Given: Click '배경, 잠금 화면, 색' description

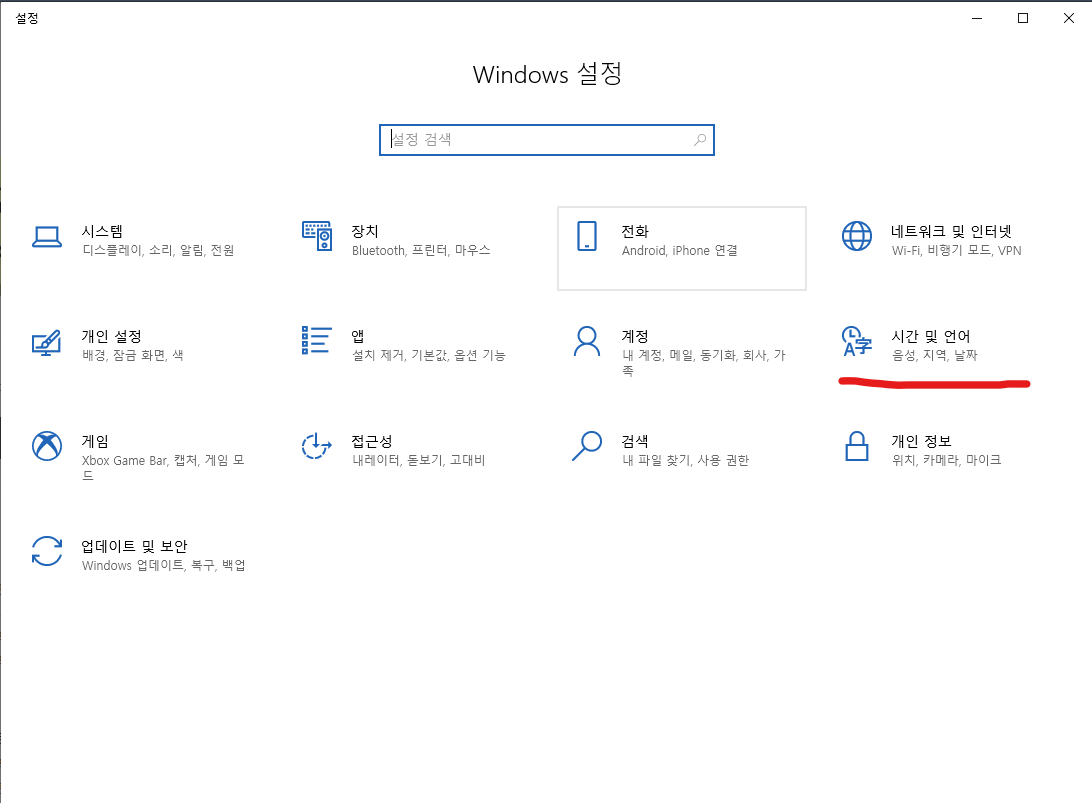Looking at the screenshot, I should 133,356.
